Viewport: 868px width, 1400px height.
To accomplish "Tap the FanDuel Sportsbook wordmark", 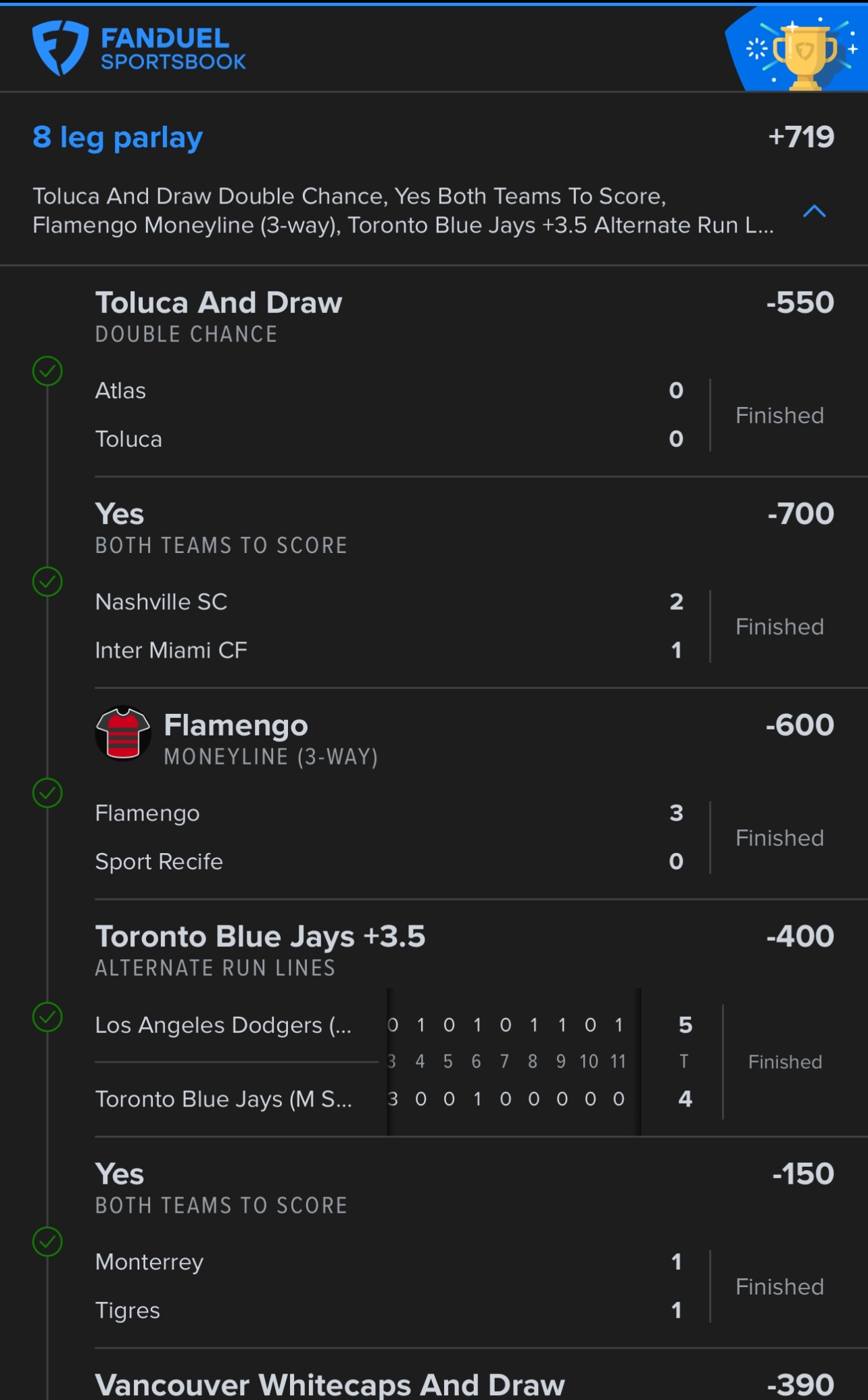I will (x=173, y=49).
